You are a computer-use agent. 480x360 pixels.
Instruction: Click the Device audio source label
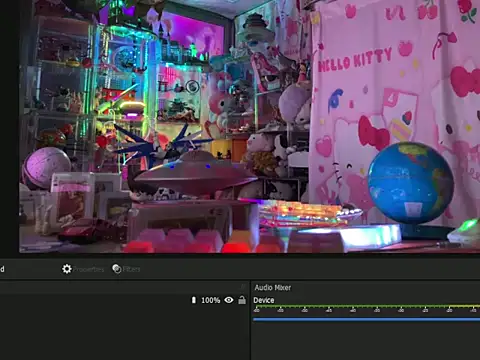click(264, 300)
